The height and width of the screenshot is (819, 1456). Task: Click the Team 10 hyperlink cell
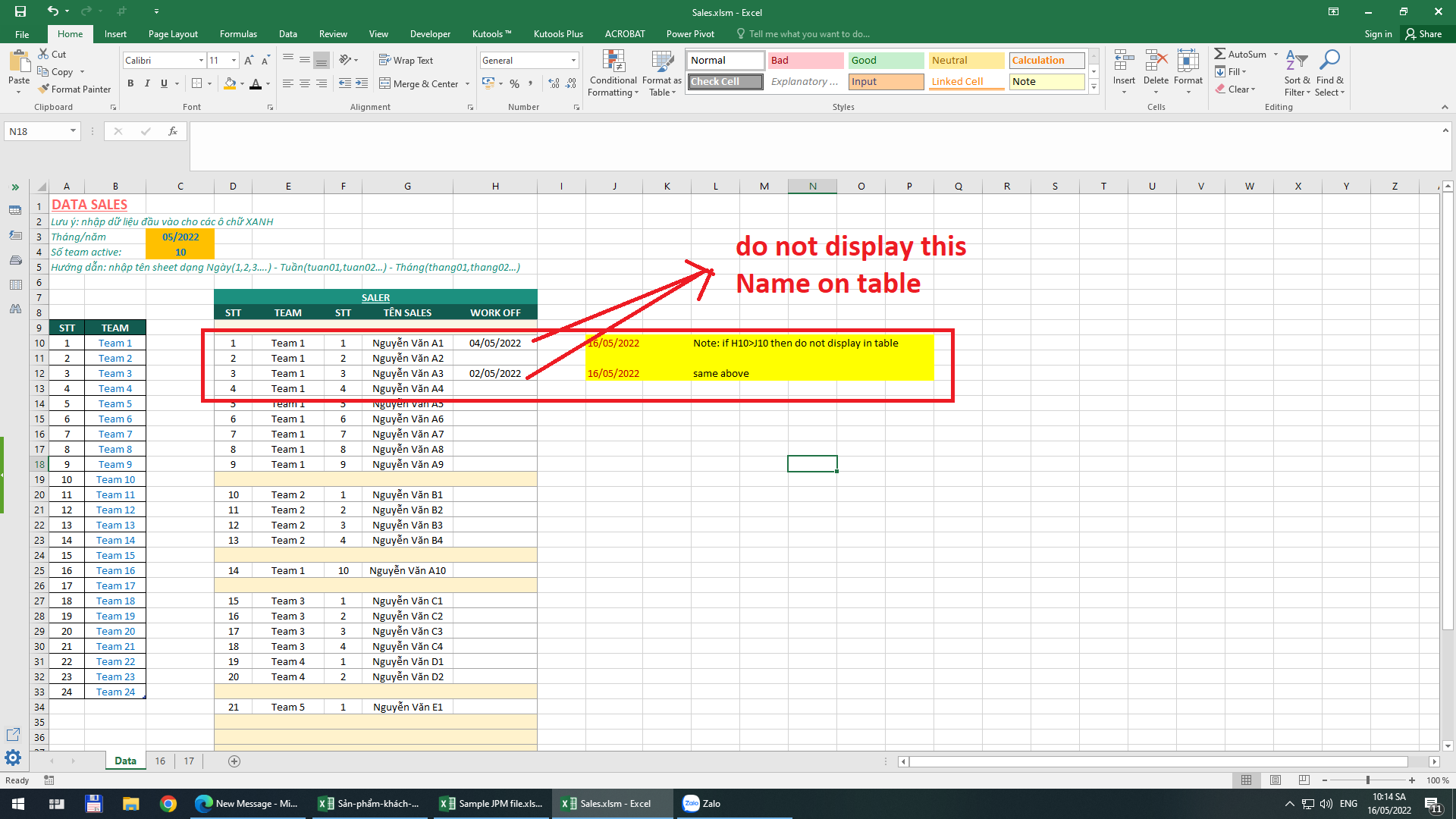coord(115,479)
